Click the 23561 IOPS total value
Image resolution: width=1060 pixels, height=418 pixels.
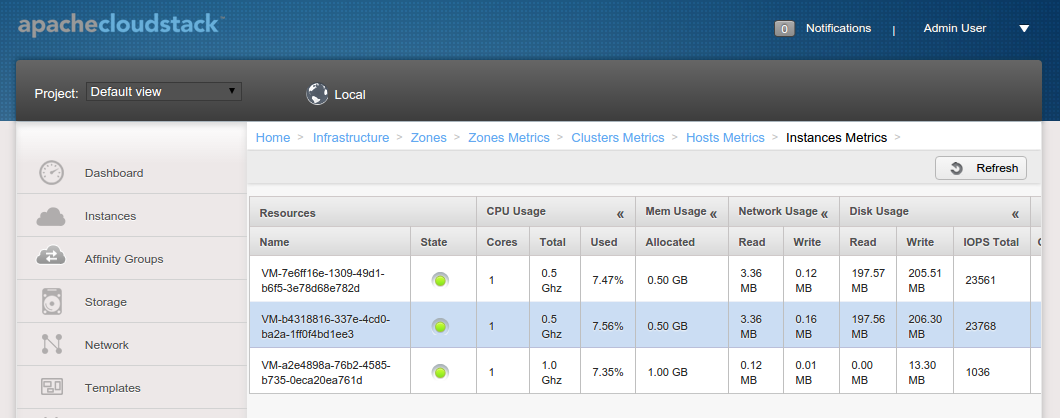980,280
